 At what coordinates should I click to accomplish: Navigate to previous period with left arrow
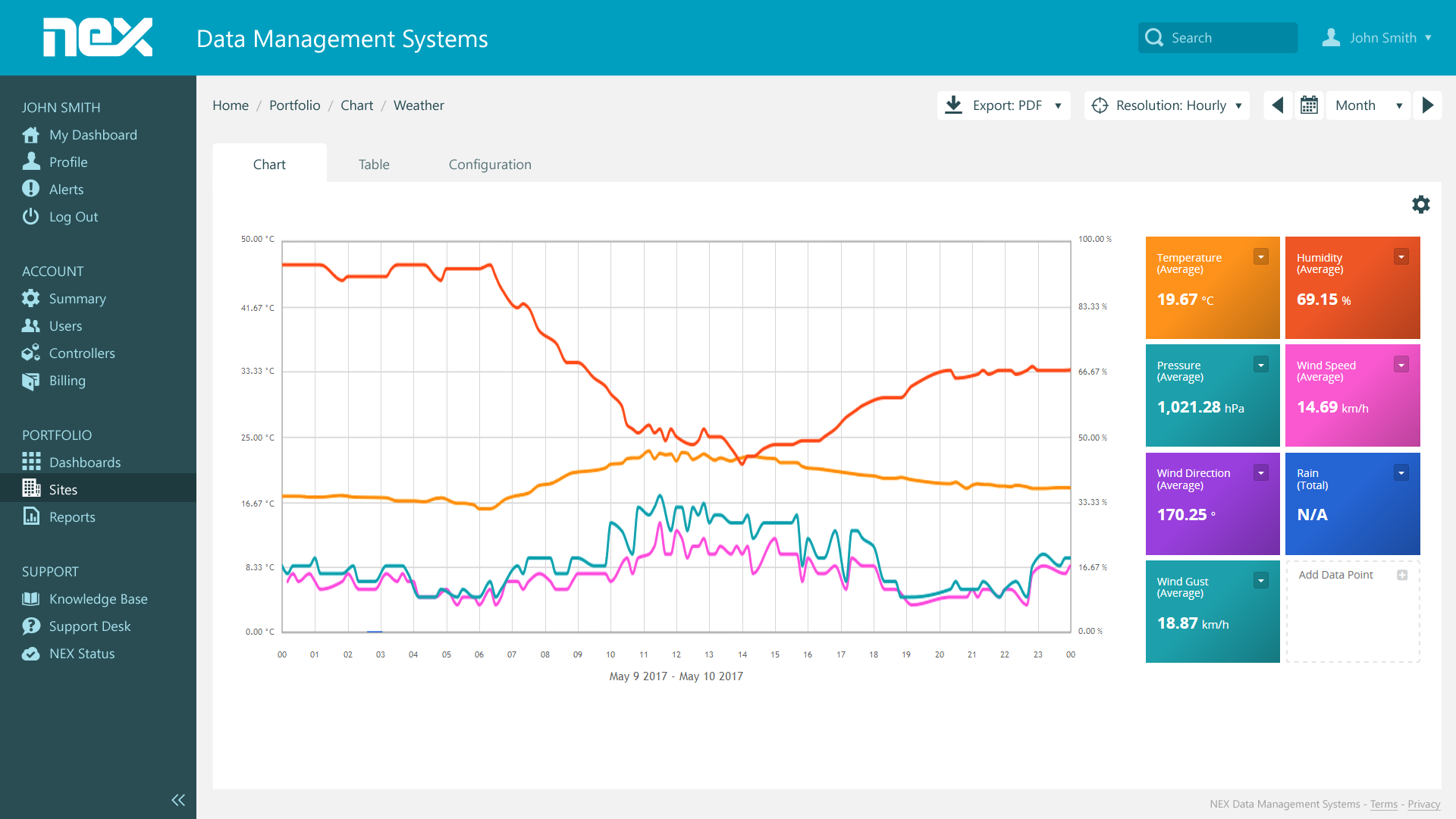tap(1278, 105)
